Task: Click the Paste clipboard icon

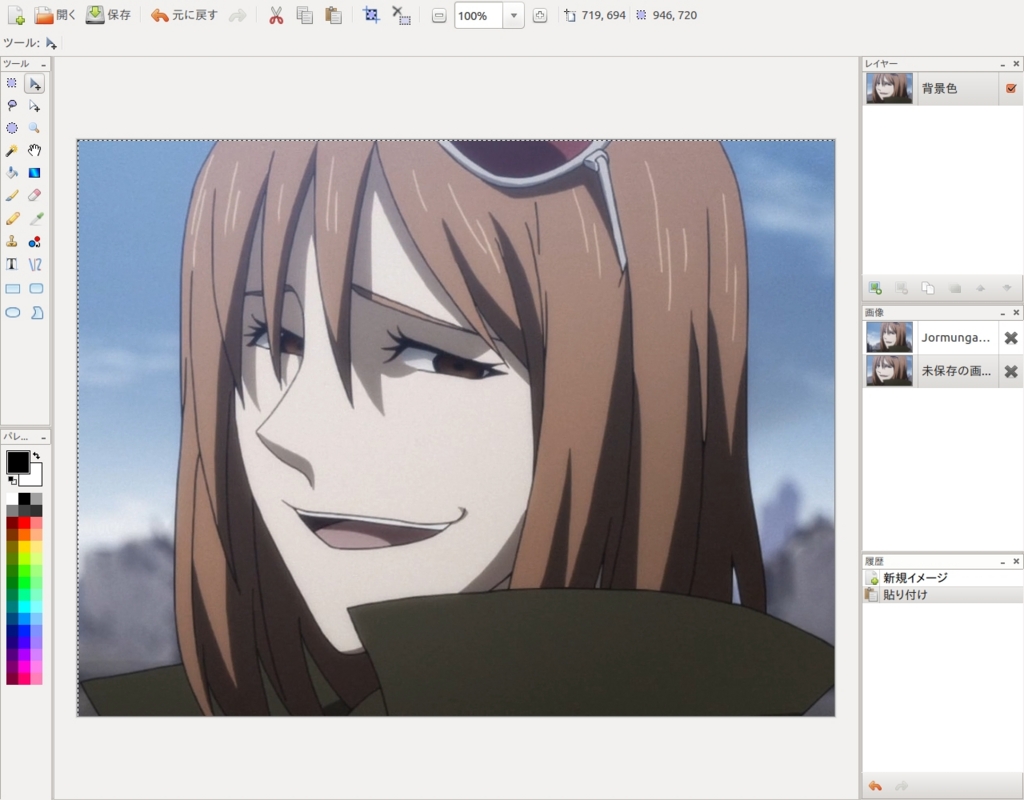Action: (333, 16)
